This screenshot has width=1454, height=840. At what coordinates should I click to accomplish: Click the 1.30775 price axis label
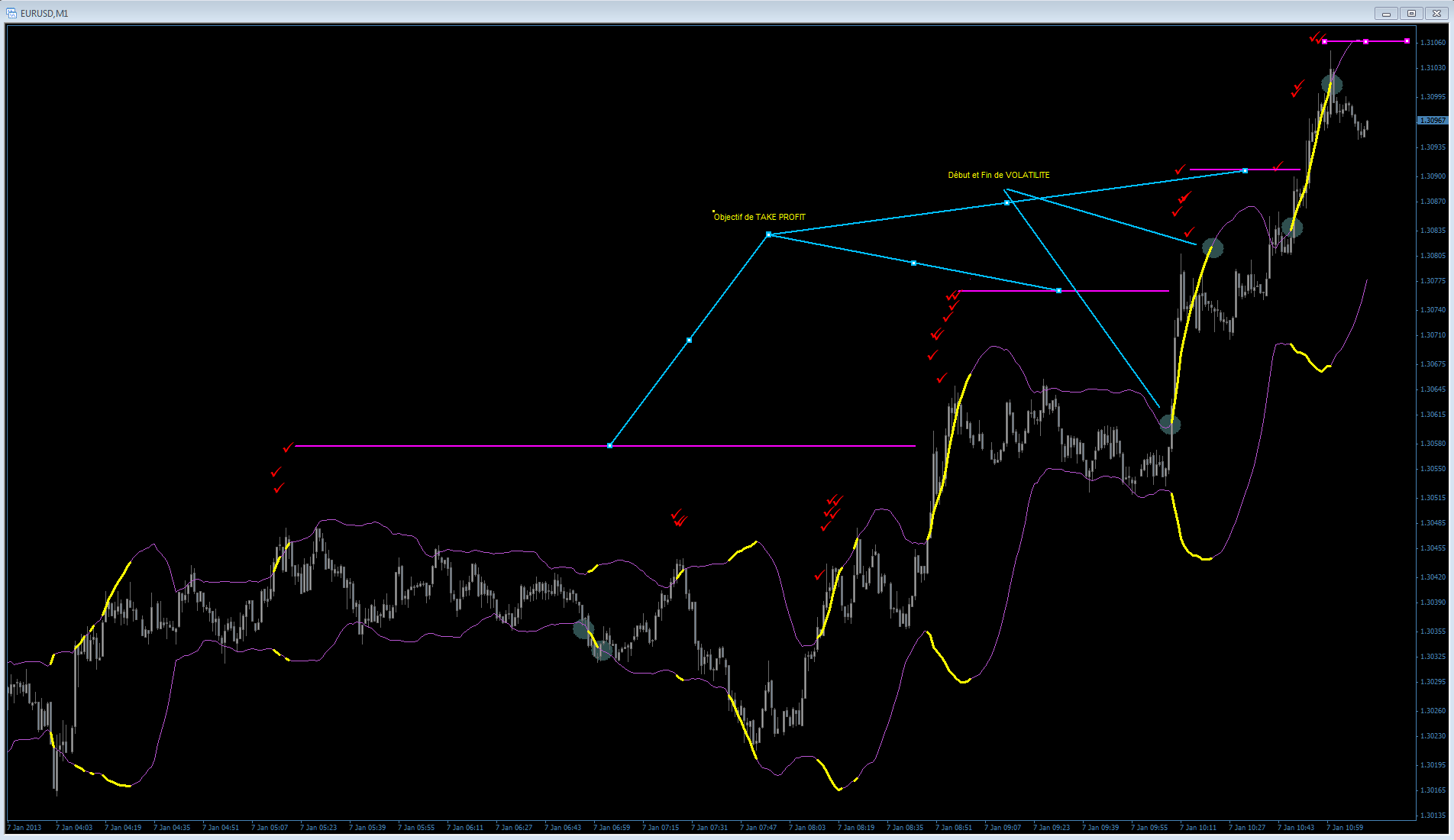1433,281
